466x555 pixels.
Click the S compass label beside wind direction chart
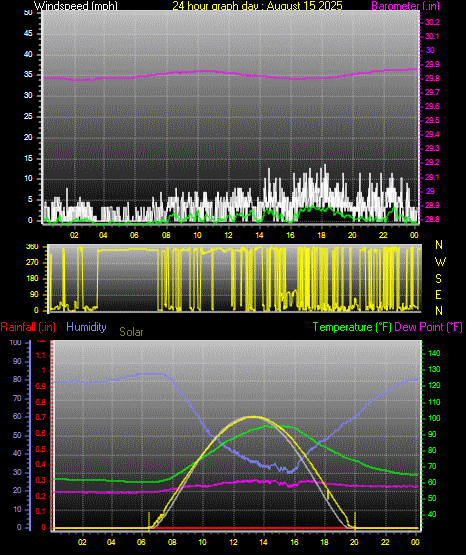438,279
